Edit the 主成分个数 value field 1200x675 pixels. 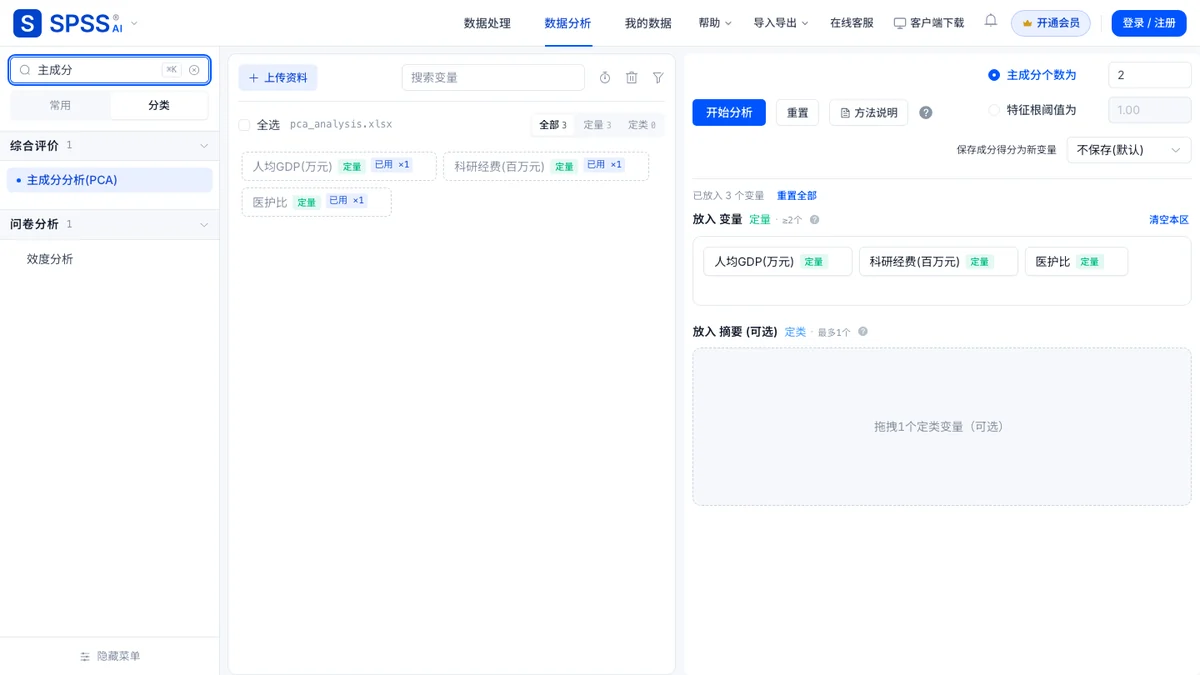(x=1150, y=75)
